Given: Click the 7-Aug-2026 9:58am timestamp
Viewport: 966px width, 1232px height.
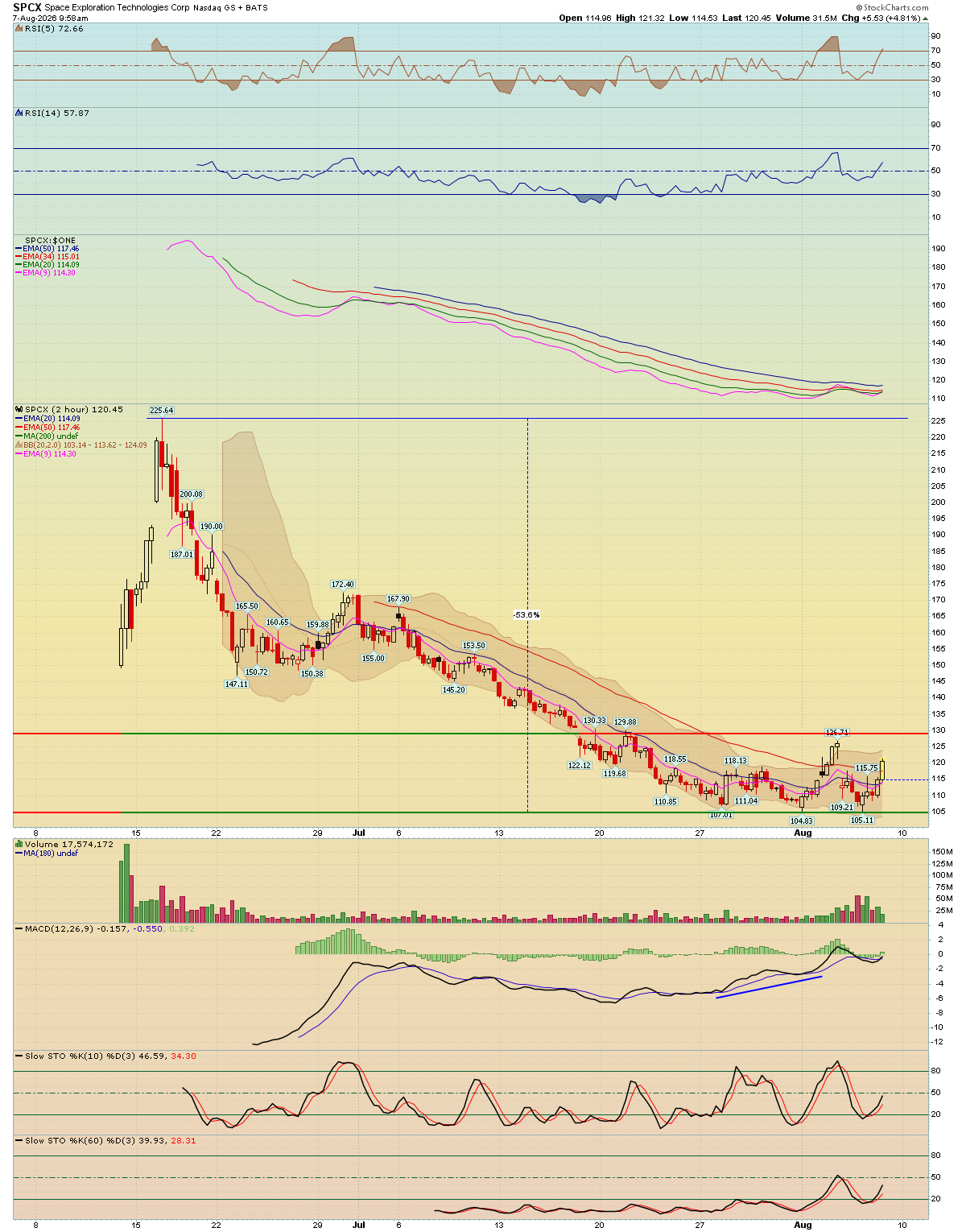Looking at the screenshot, I should point(51,18).
